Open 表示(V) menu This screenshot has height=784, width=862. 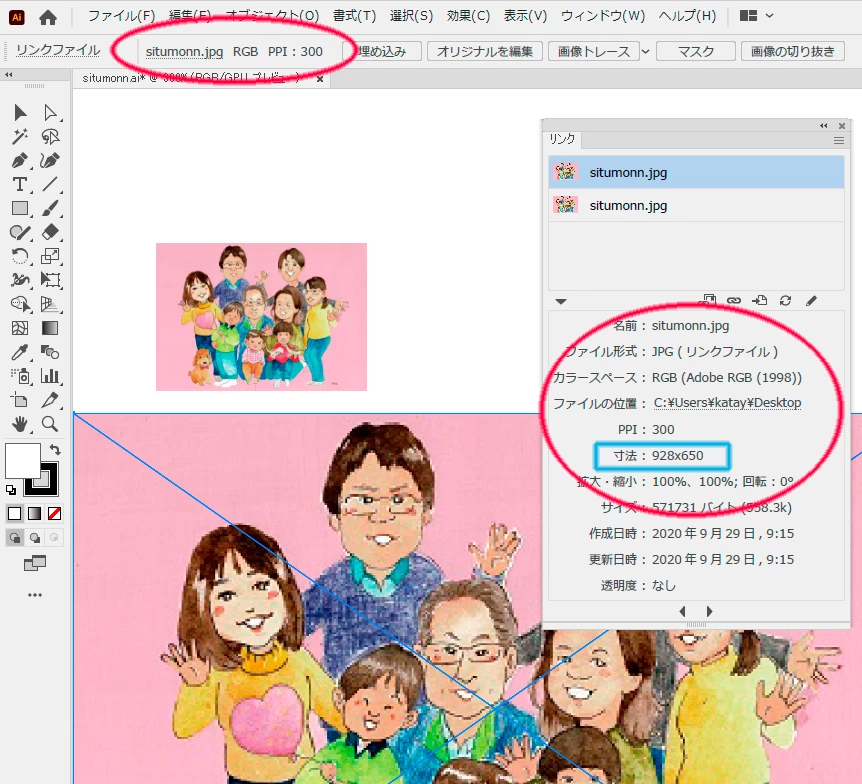point(526,15)
